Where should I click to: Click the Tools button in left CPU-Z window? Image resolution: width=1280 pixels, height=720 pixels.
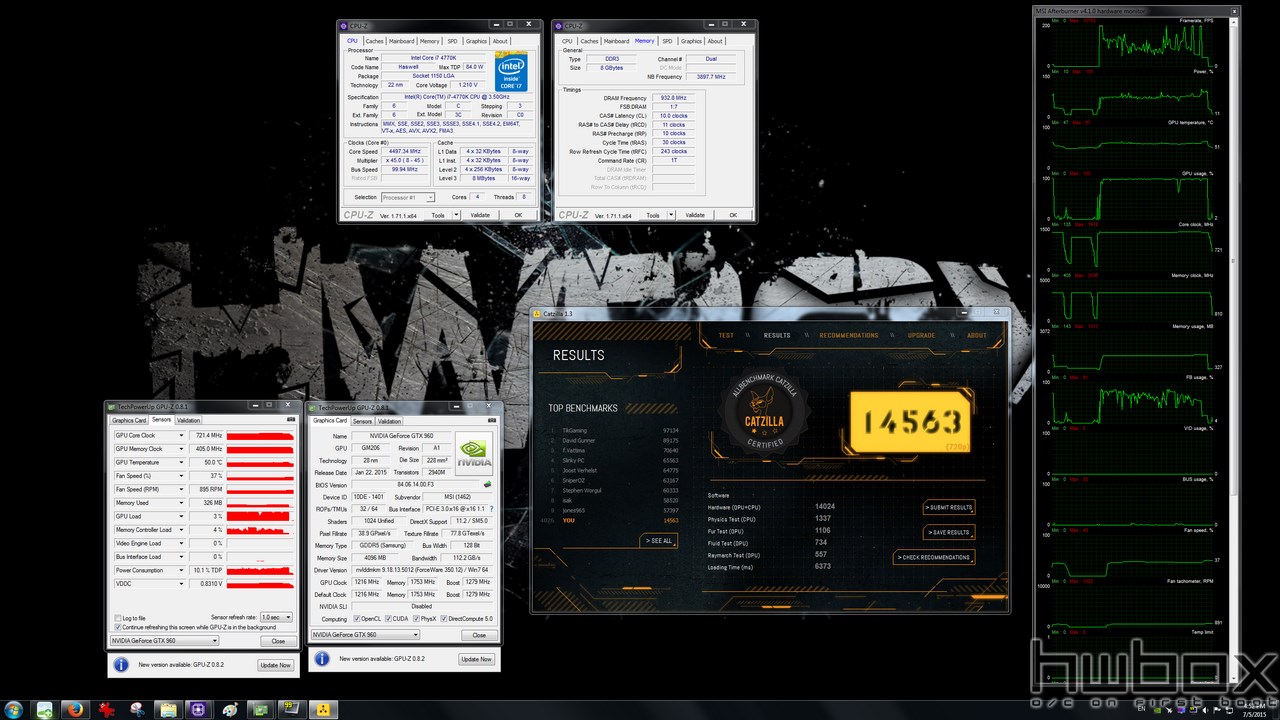pos(439,215)
